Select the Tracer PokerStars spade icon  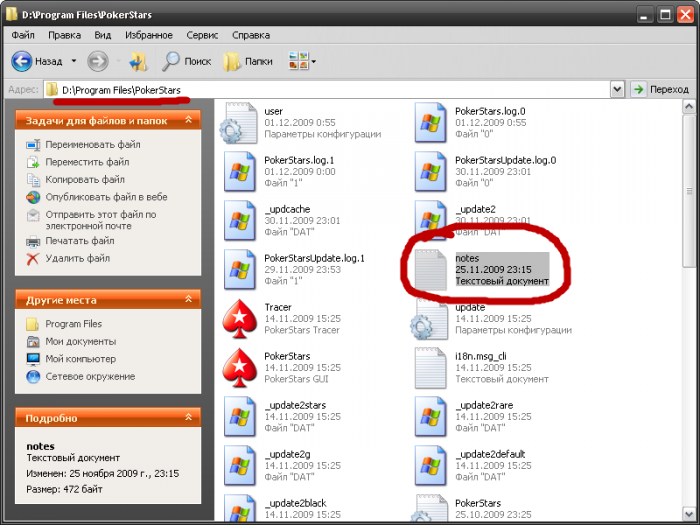point(240,319)
